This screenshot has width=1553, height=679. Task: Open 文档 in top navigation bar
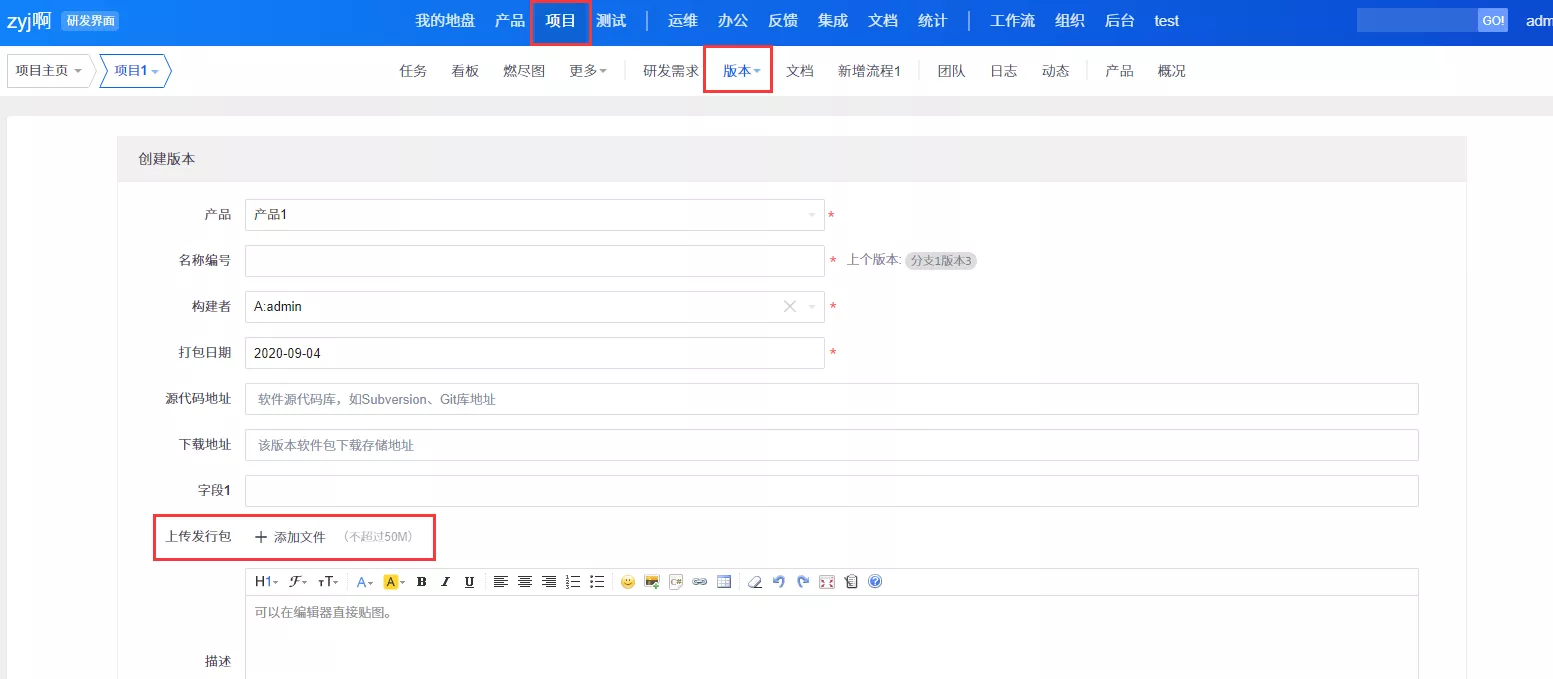point(883,21)
